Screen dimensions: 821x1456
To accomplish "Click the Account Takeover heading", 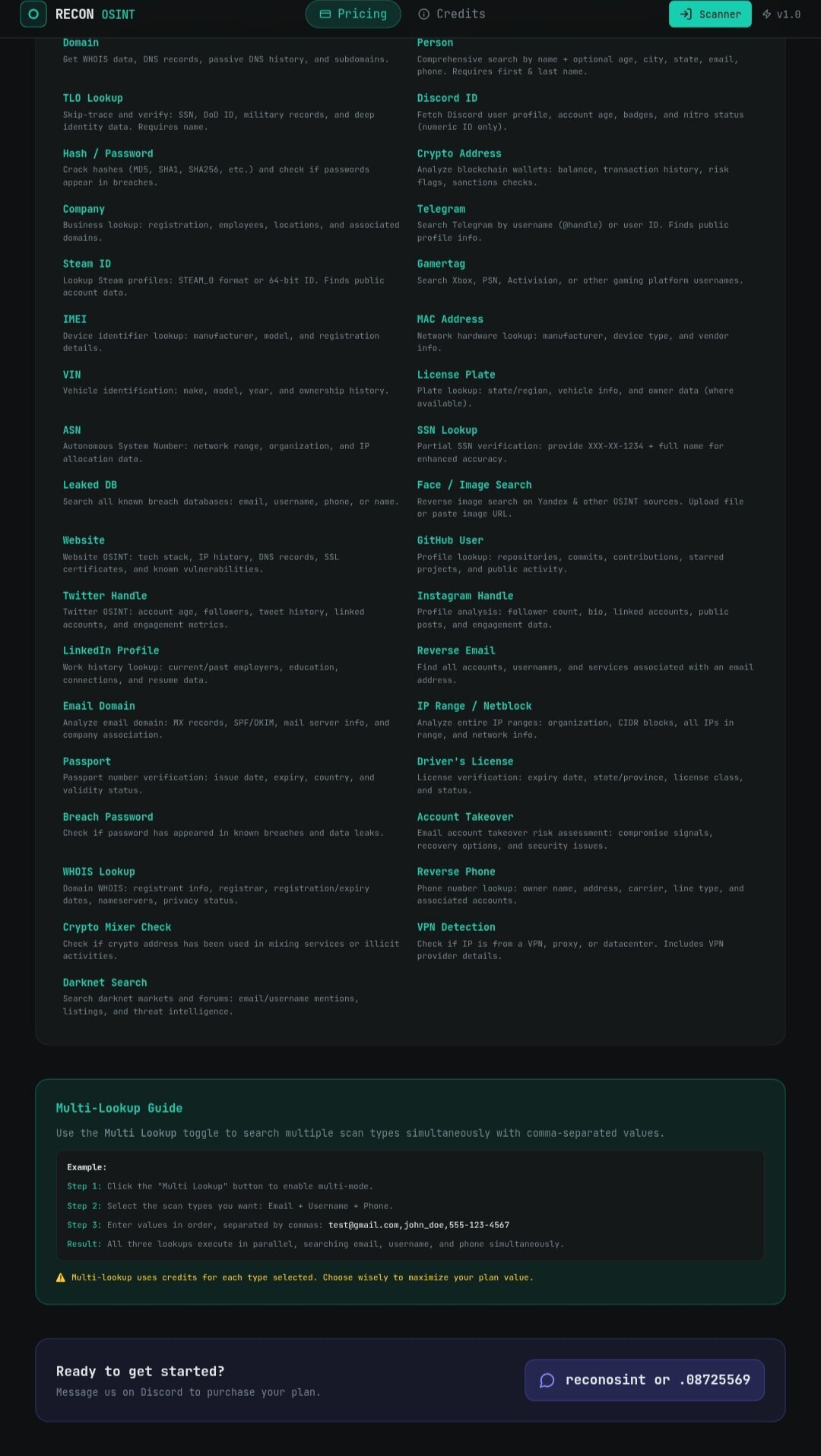I will click(465, 817).
